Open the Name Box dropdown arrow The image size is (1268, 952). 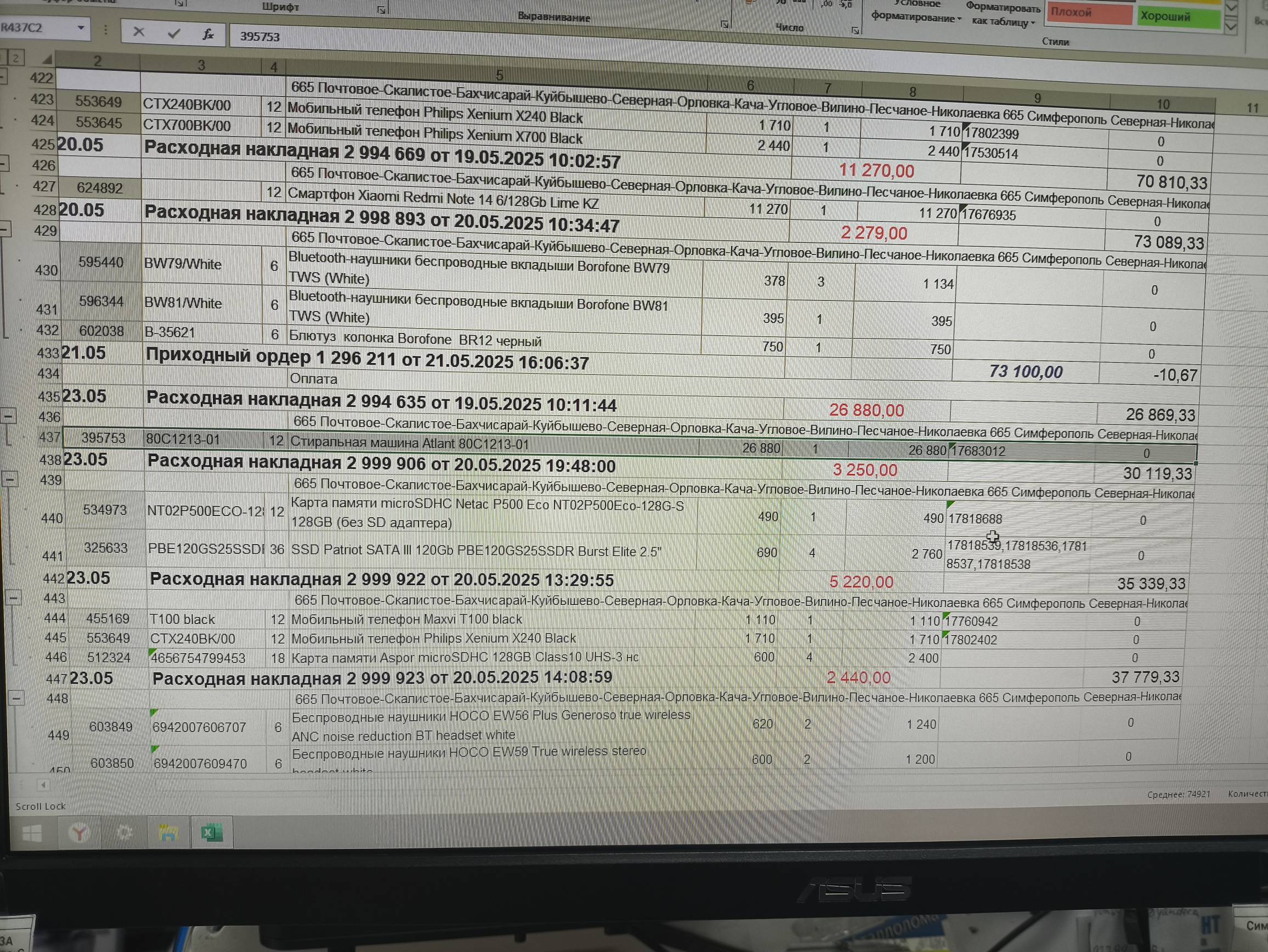tap(81, 27)
